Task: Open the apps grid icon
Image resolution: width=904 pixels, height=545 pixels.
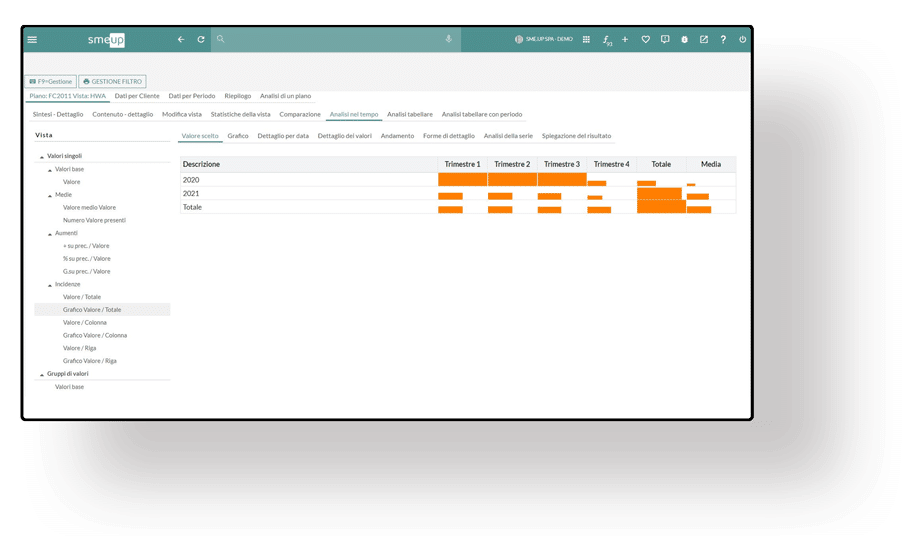Action: [586, 40]
